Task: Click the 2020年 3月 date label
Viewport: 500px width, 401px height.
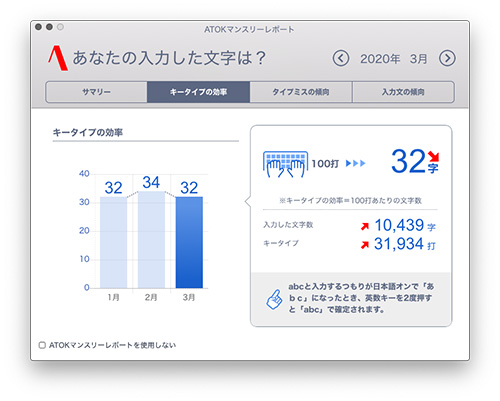Action: tap(394, 59)
